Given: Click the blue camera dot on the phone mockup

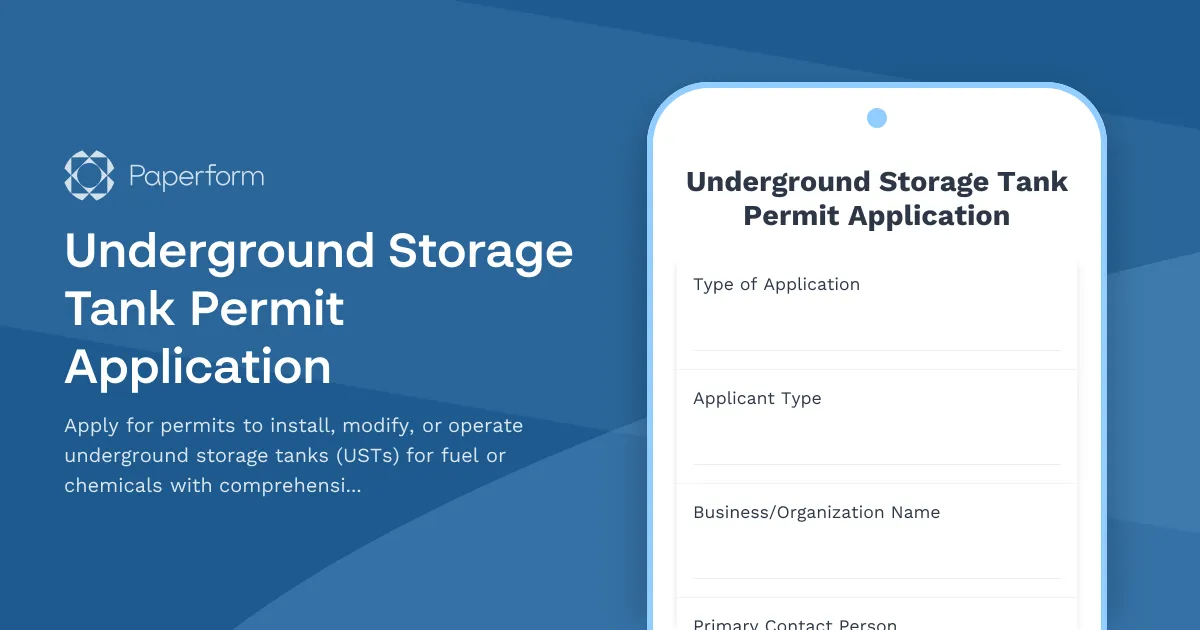Looking at the screenshot, I should 876,117.
